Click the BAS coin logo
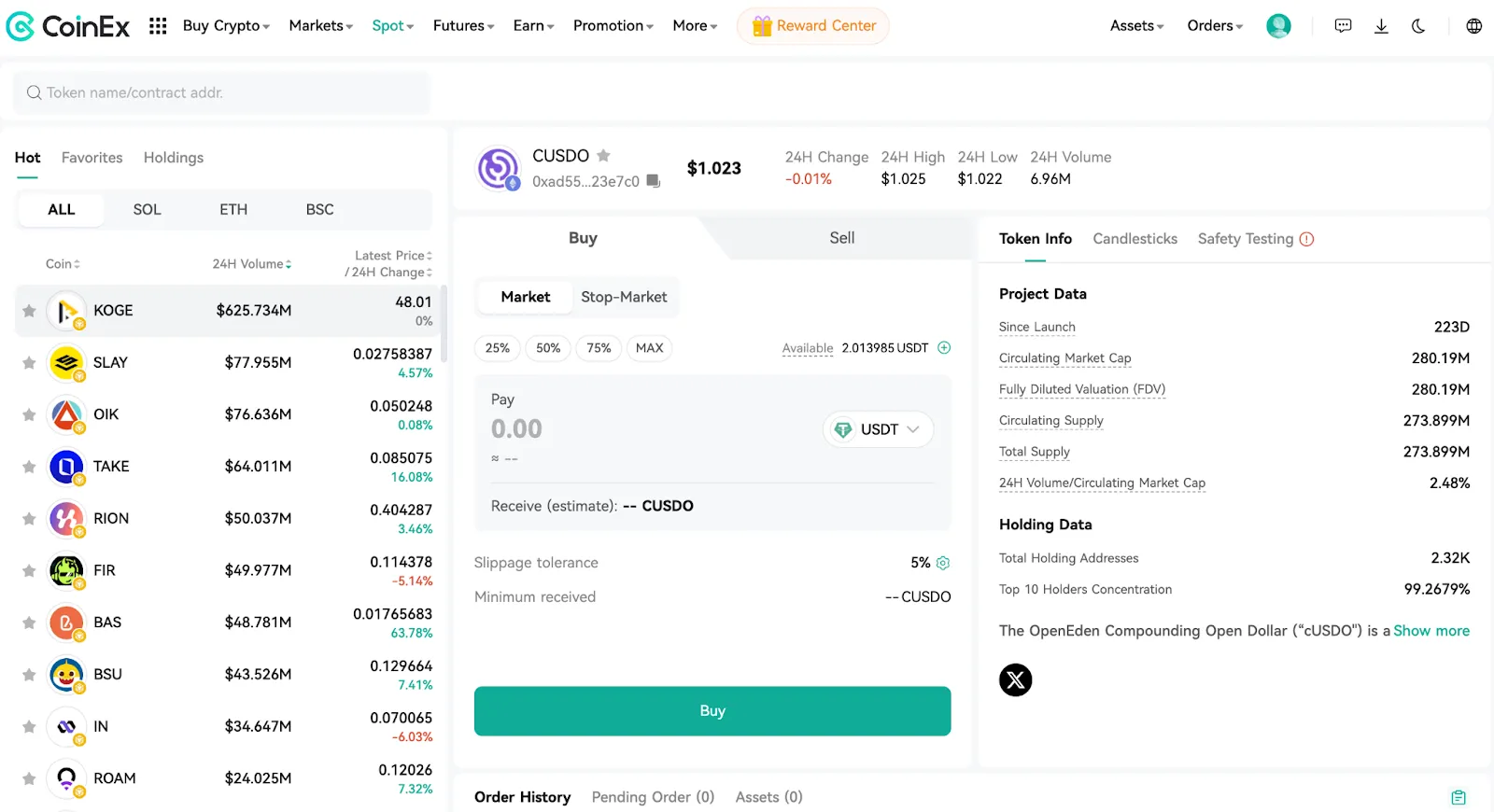1494x812 pixels. click(66, 623)
